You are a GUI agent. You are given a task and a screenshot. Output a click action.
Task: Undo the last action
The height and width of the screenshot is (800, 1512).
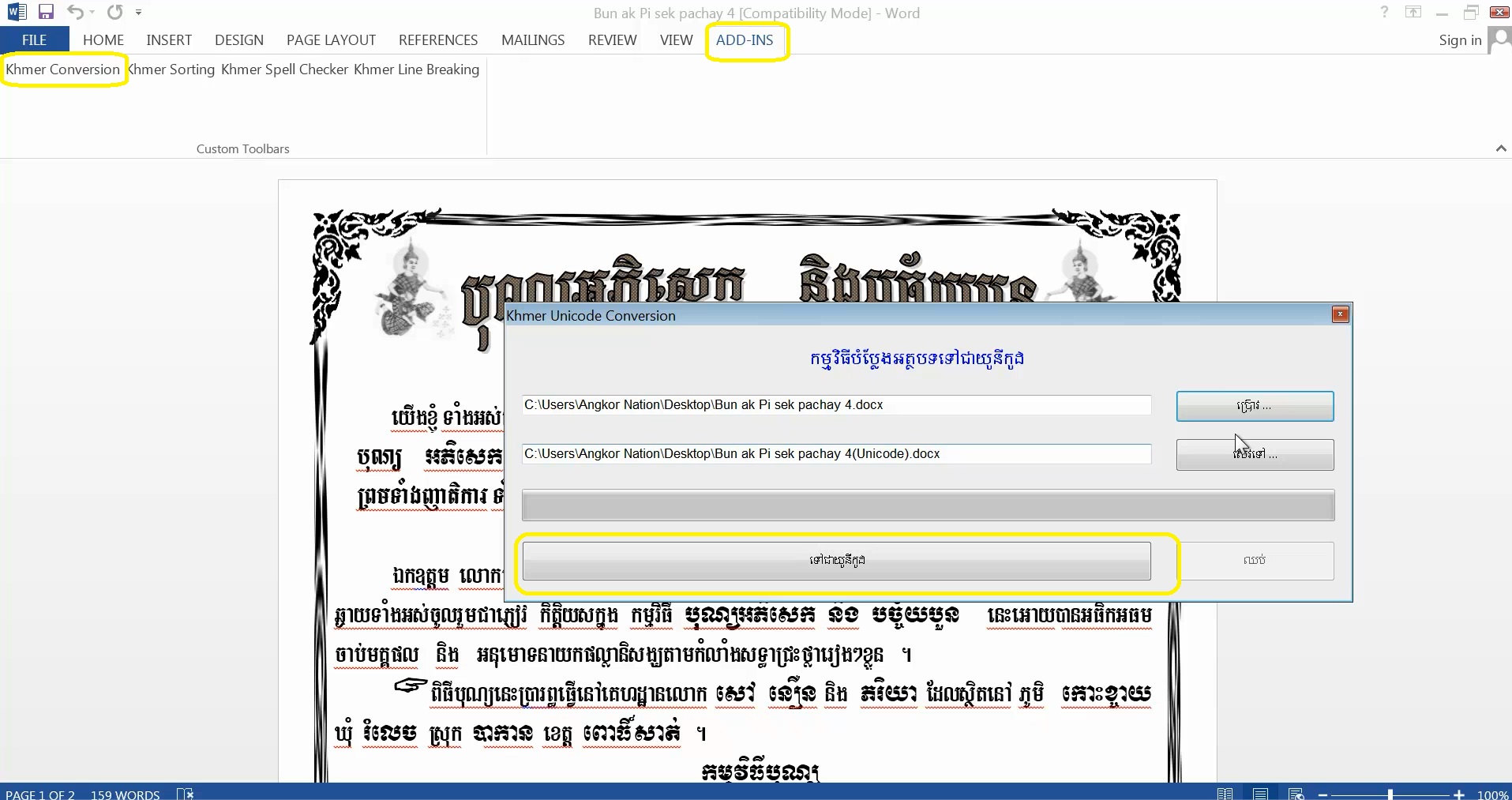click(73, 12)
